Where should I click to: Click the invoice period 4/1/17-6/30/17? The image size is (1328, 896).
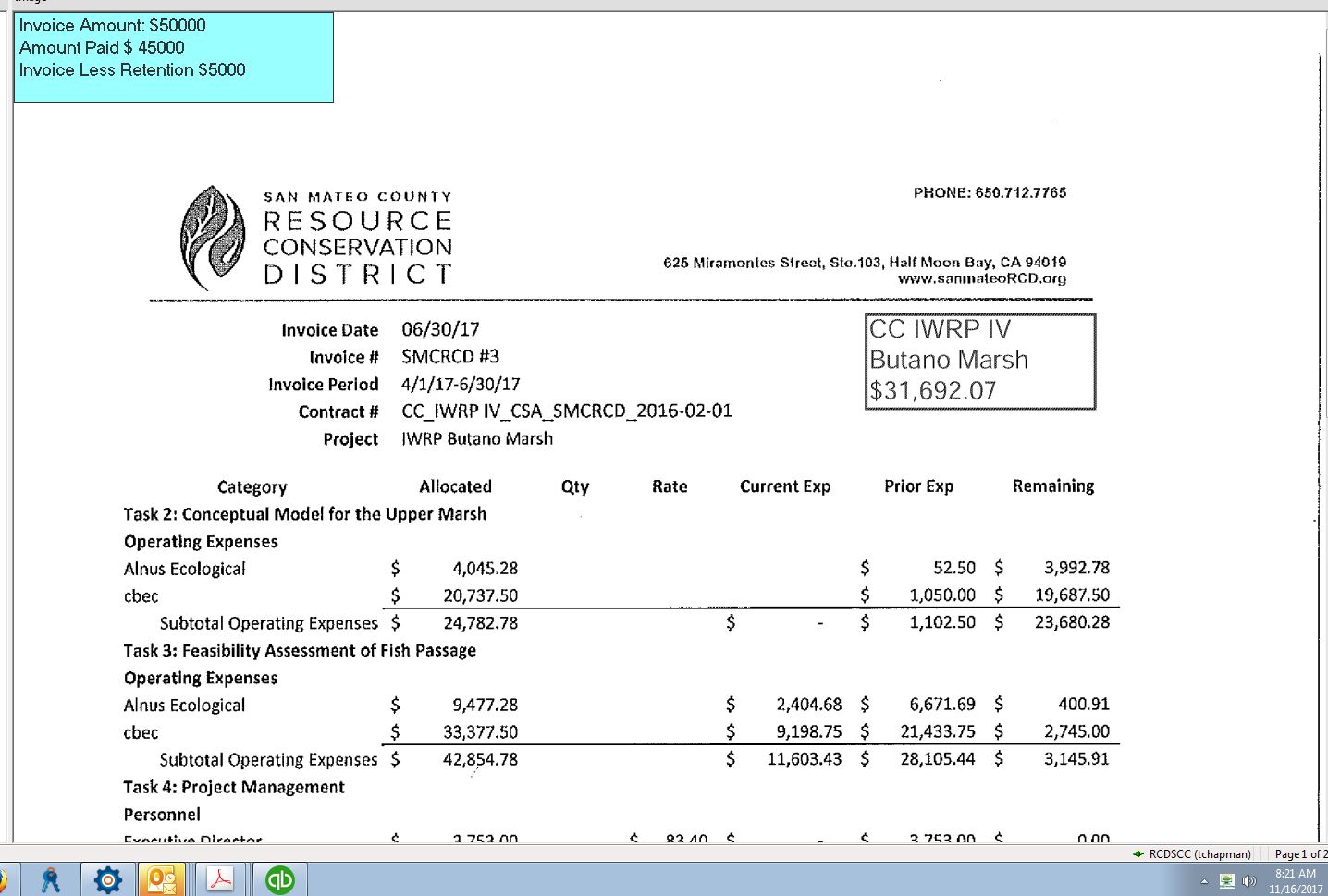[461, 384]
